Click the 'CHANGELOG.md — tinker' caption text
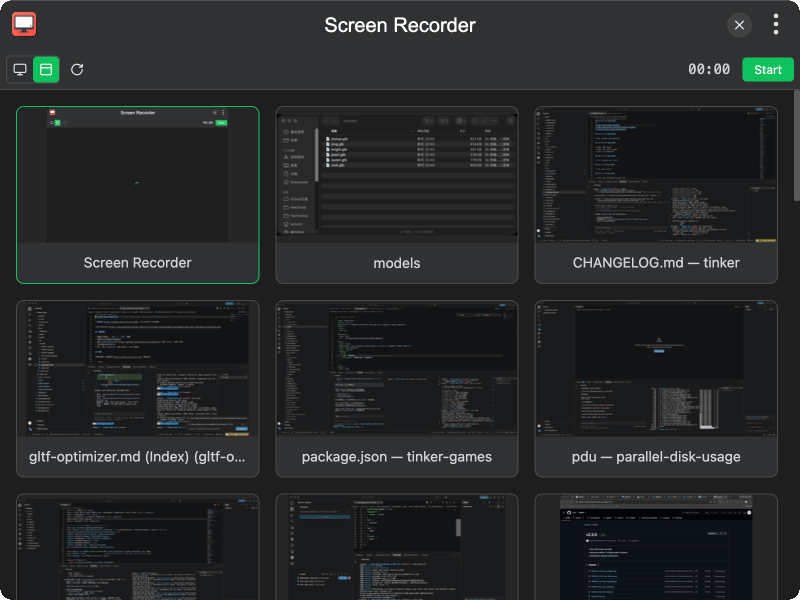 (x=656, y=263)
